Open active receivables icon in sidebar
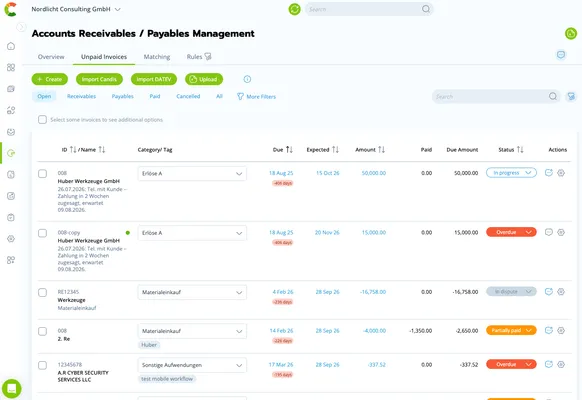Viewport: 582px width, 400px height. point(11,153)
